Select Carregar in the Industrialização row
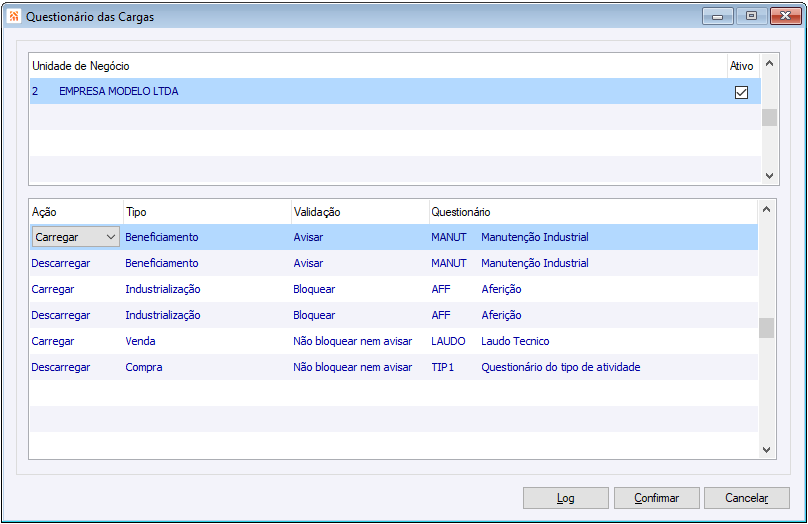The image size is (808, 524). click(x=53, y=289)
